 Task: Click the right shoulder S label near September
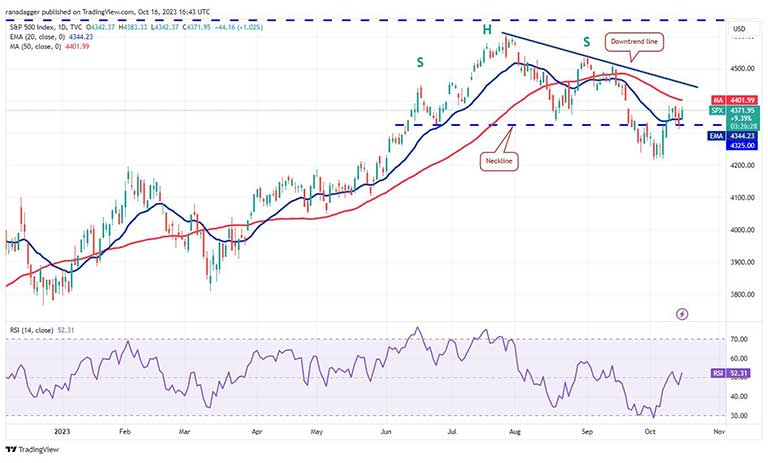click(x=586, y=43)
